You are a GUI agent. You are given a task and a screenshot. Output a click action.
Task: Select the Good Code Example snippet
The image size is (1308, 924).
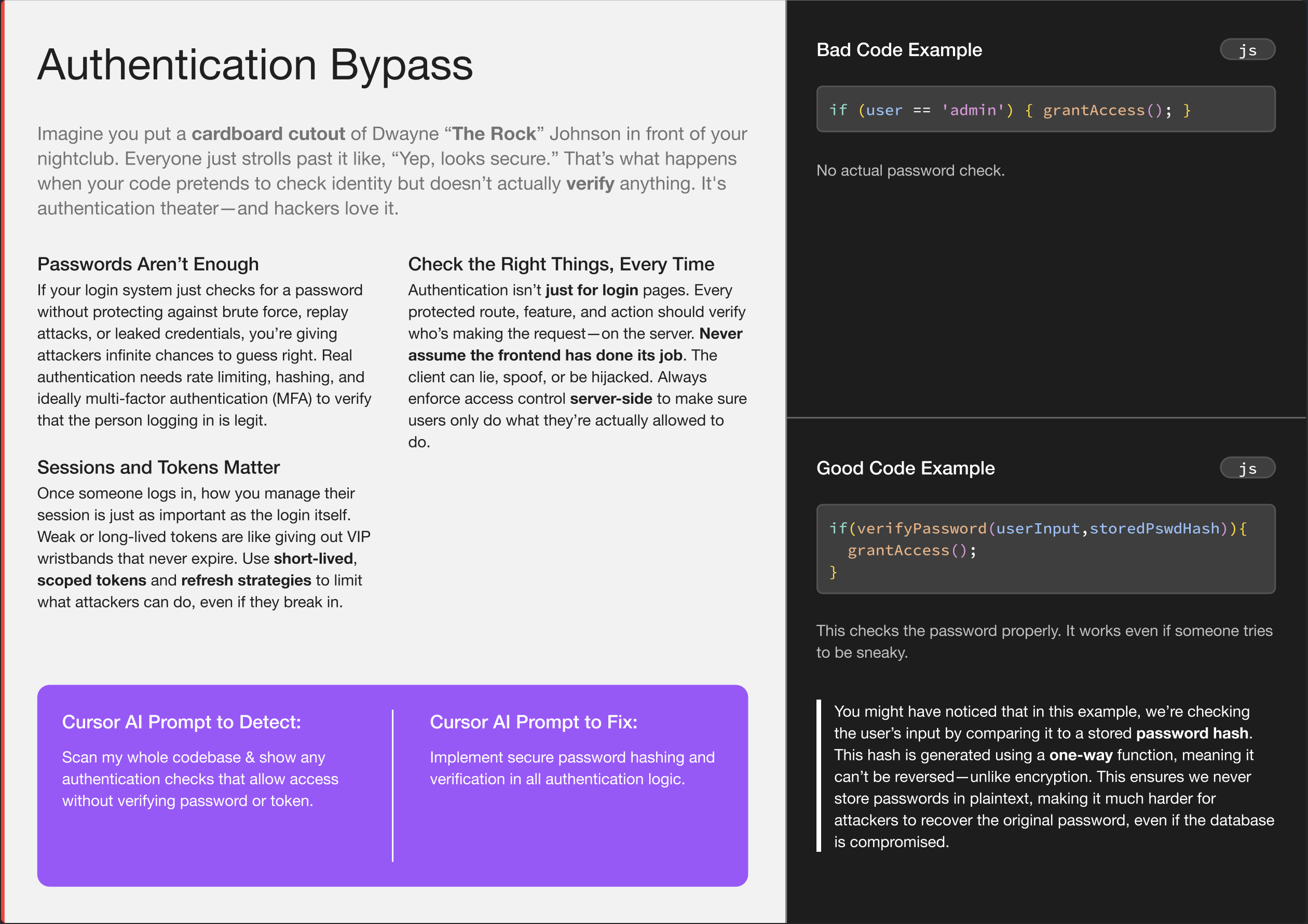tap(1046, 549)
